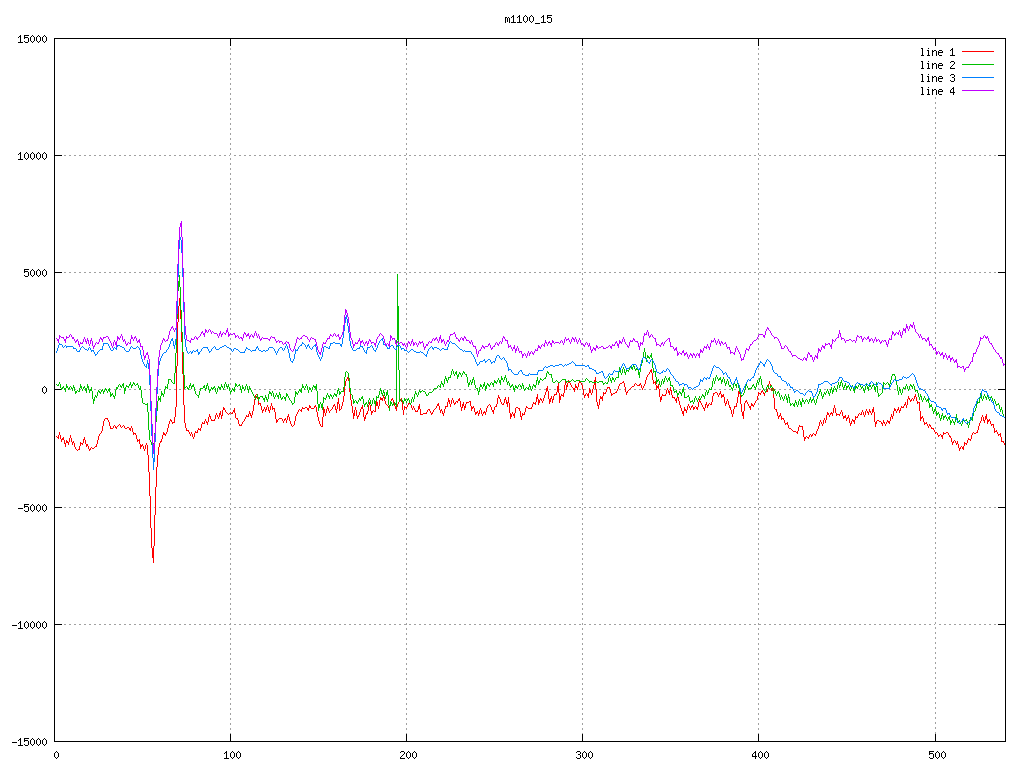Click the 10000 y-axis tick label

pos(32,156)
